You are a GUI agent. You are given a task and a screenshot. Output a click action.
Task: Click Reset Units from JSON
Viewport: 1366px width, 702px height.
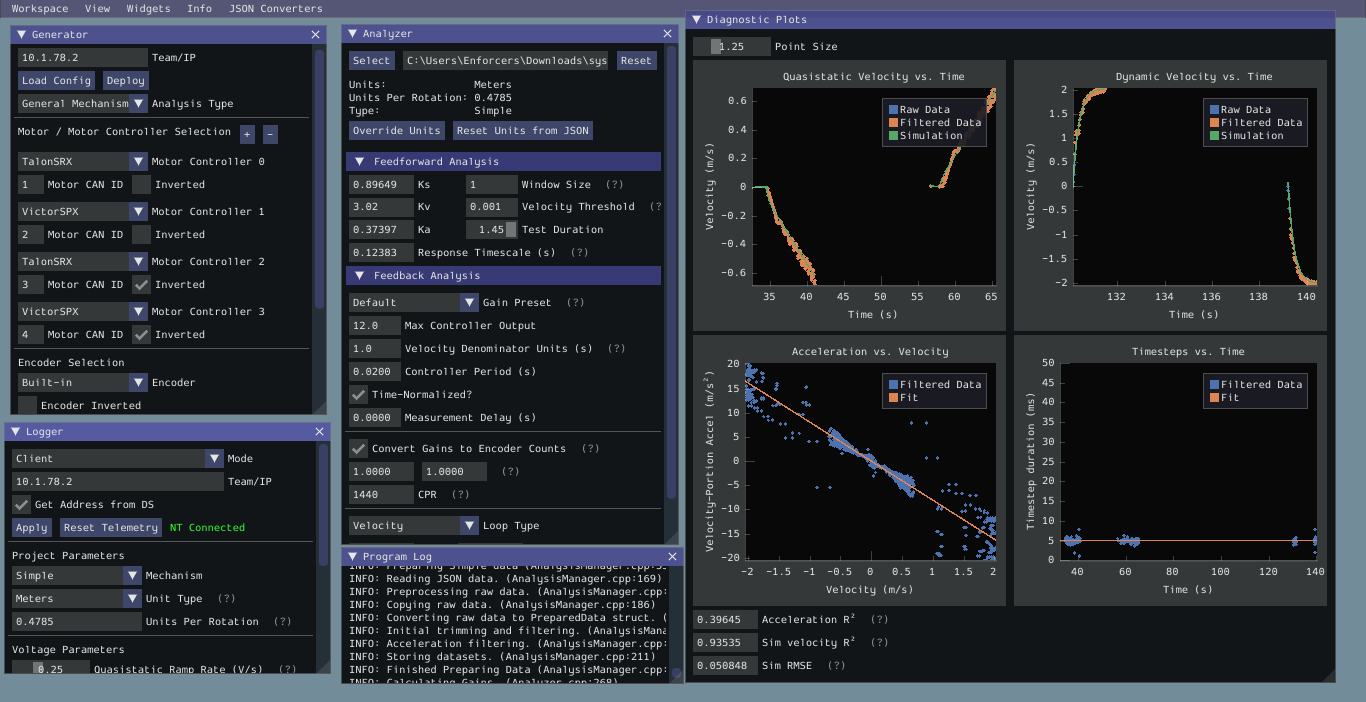point(522,130)
